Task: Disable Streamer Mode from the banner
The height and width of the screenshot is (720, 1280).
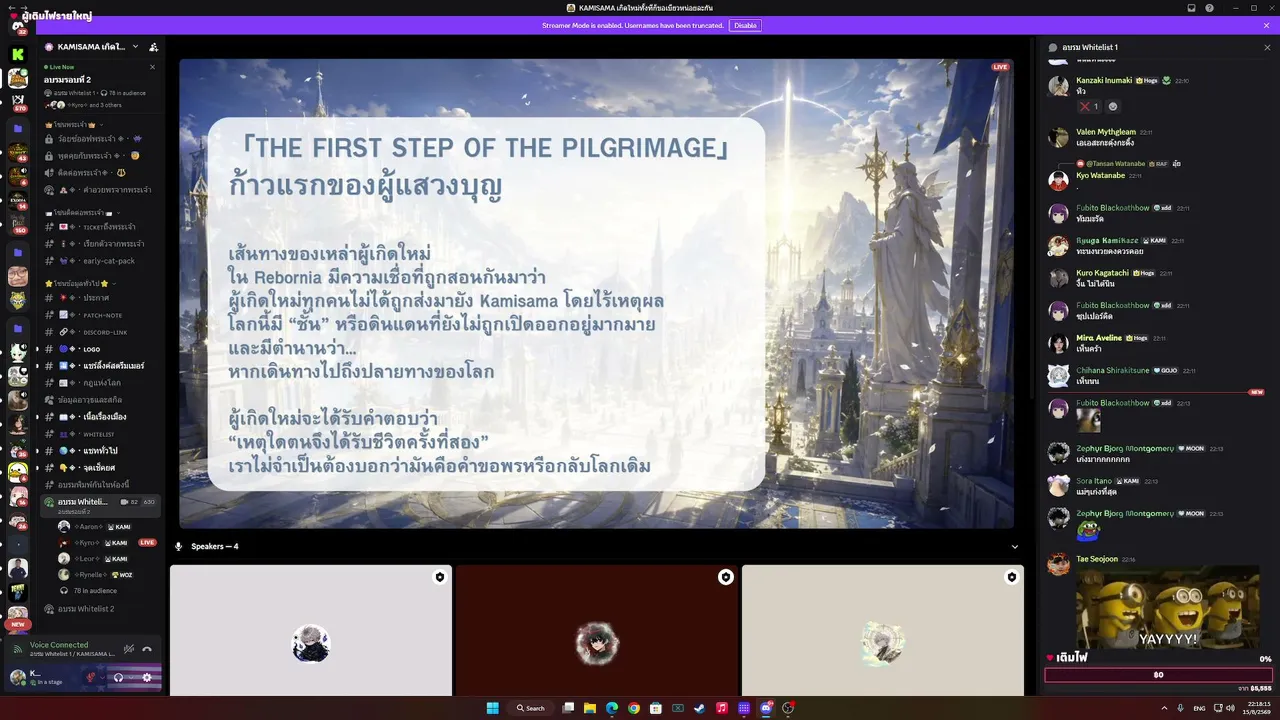Action: coord(745,25)
